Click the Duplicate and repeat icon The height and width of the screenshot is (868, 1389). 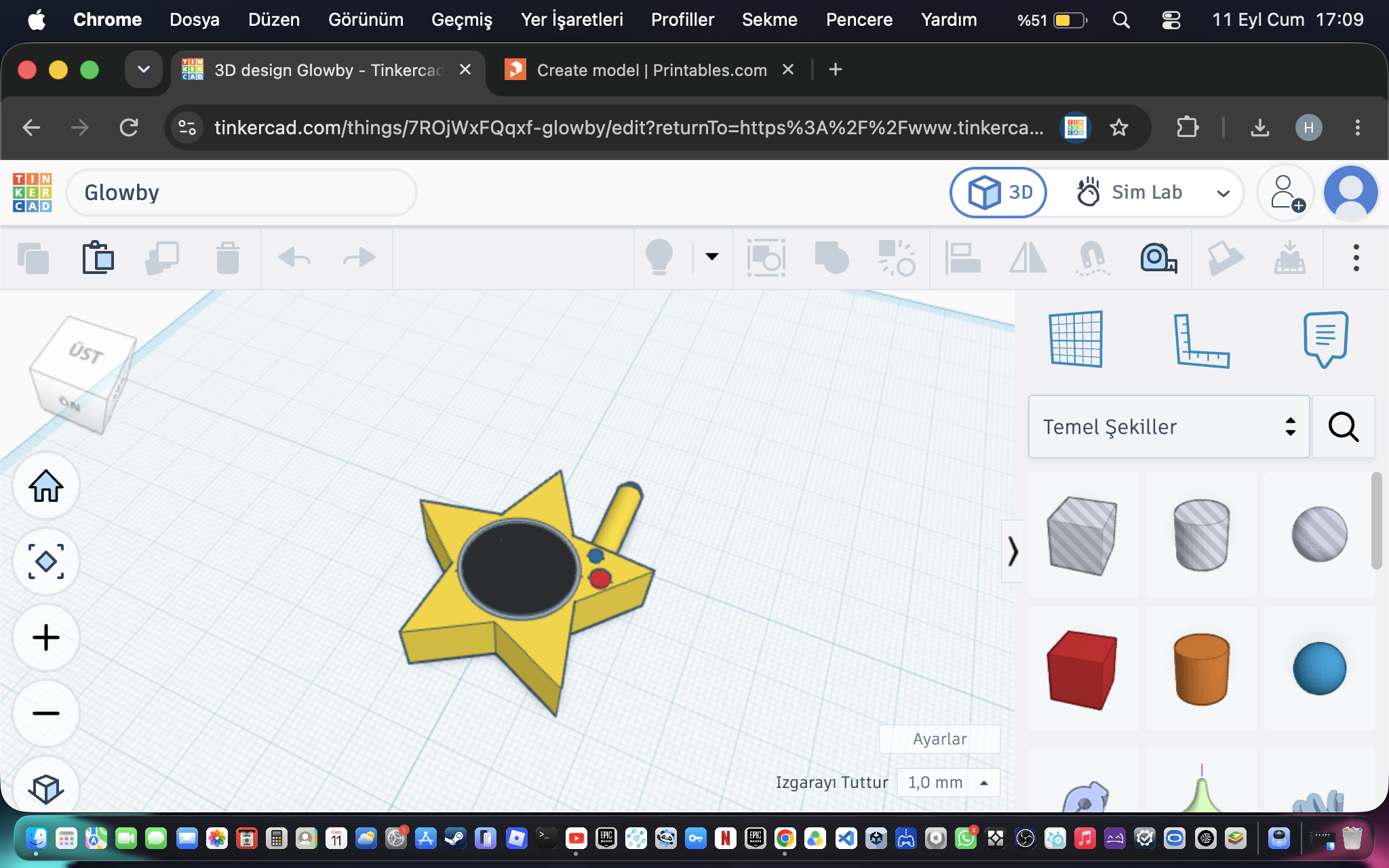162,258
